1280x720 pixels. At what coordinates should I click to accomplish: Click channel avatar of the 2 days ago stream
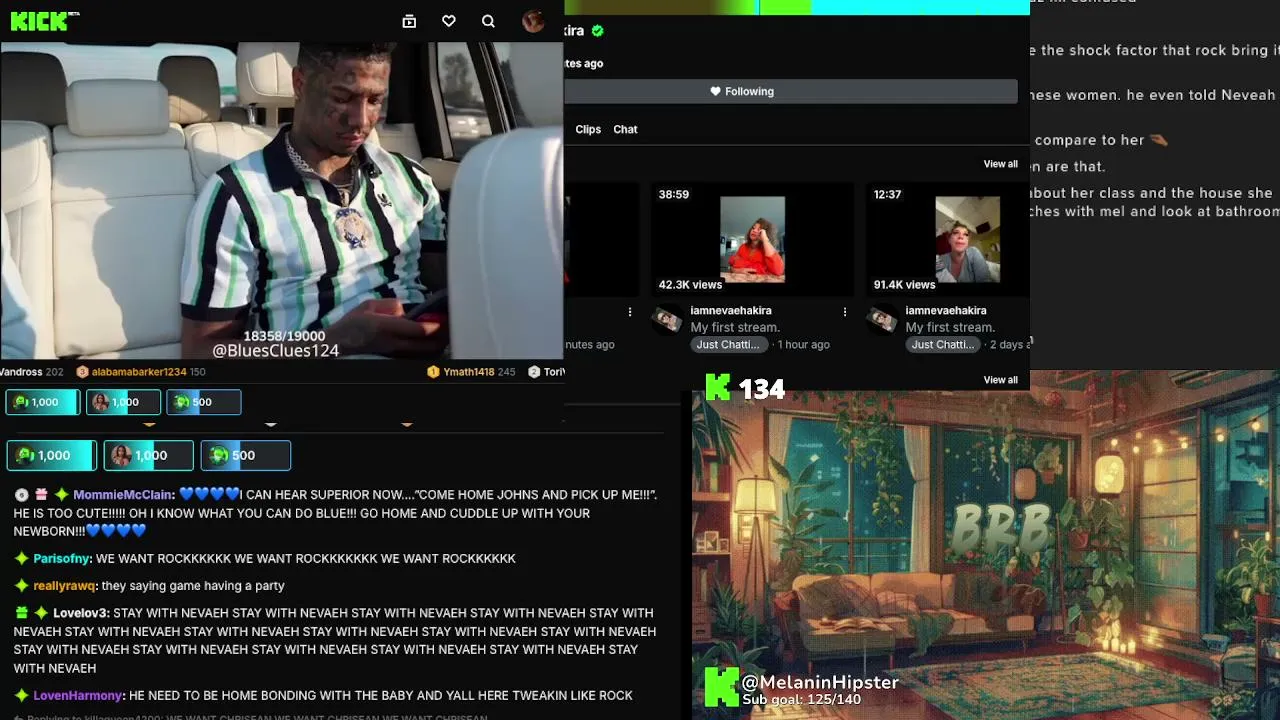coord(882,320)
